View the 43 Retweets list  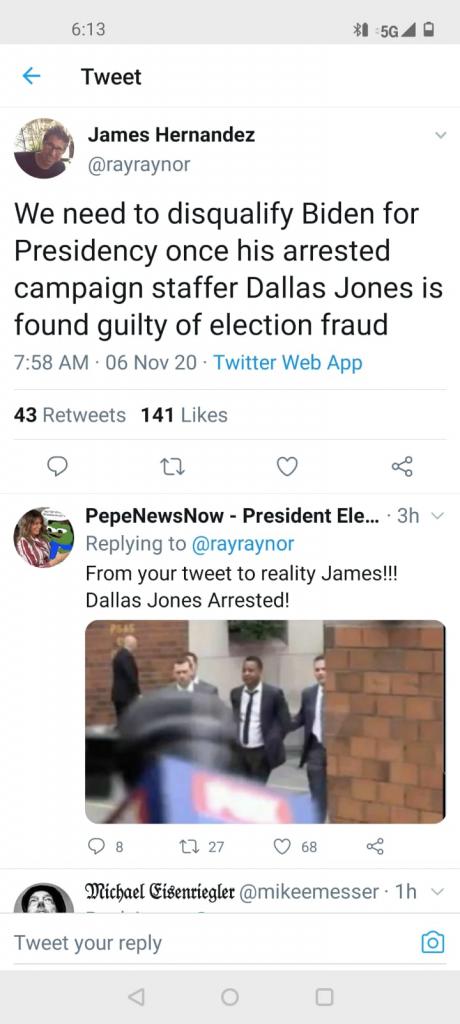70,415
